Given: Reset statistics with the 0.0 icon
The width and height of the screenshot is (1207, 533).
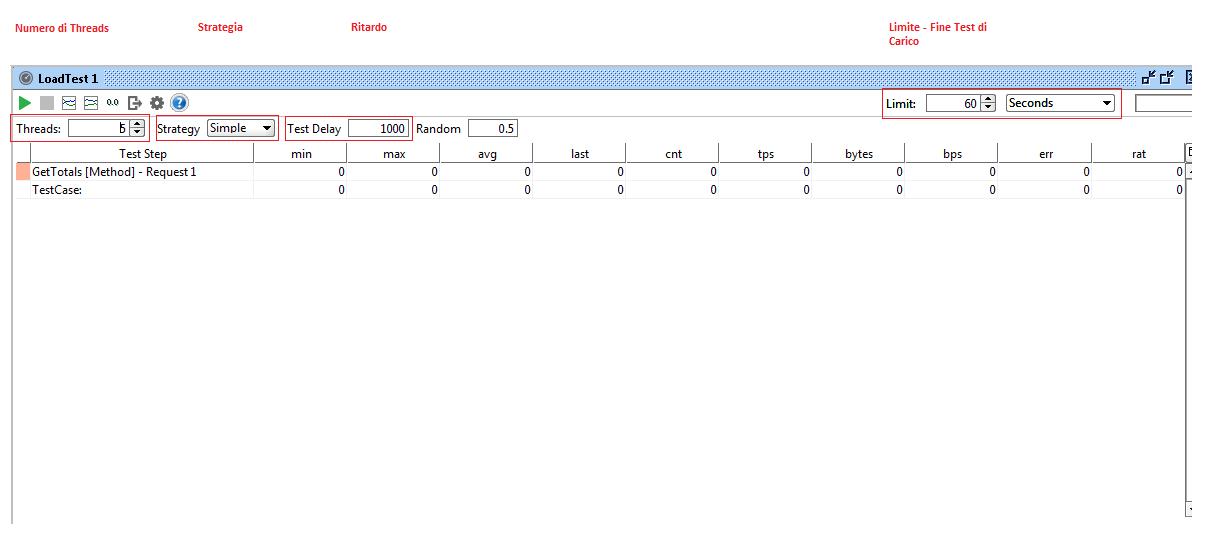Looking at the screenshot, I should click(113, 103).
